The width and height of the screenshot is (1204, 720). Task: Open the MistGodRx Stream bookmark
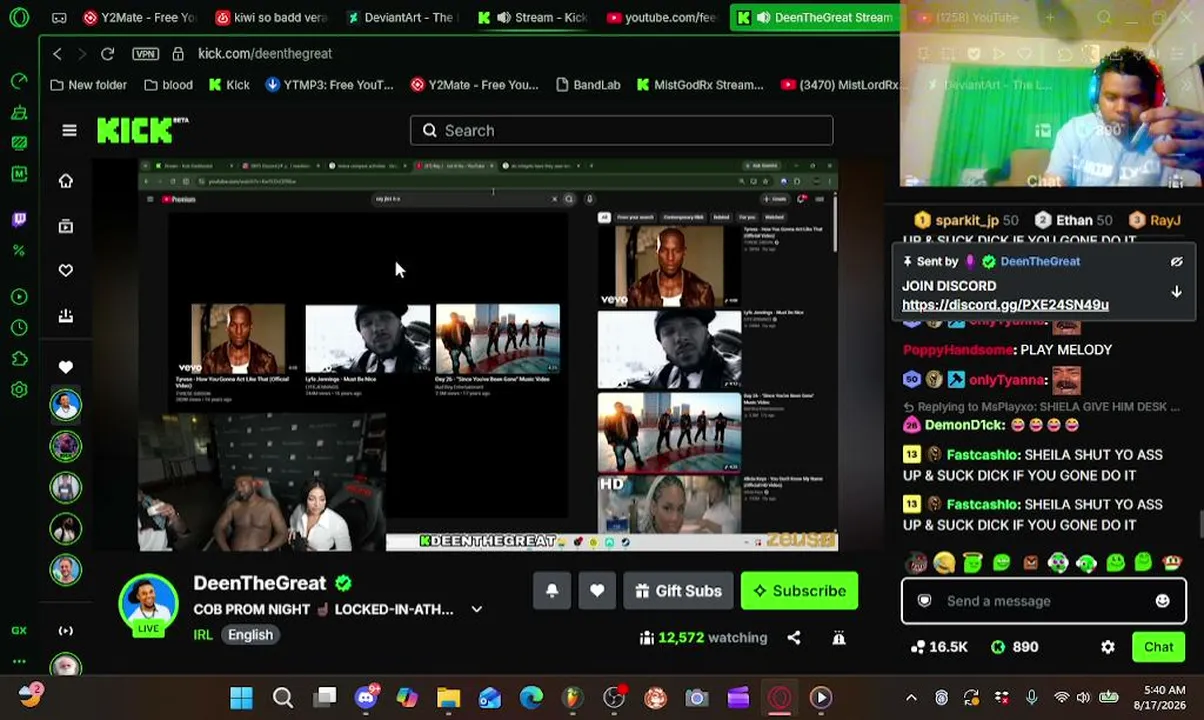click(x=699, y=85)
